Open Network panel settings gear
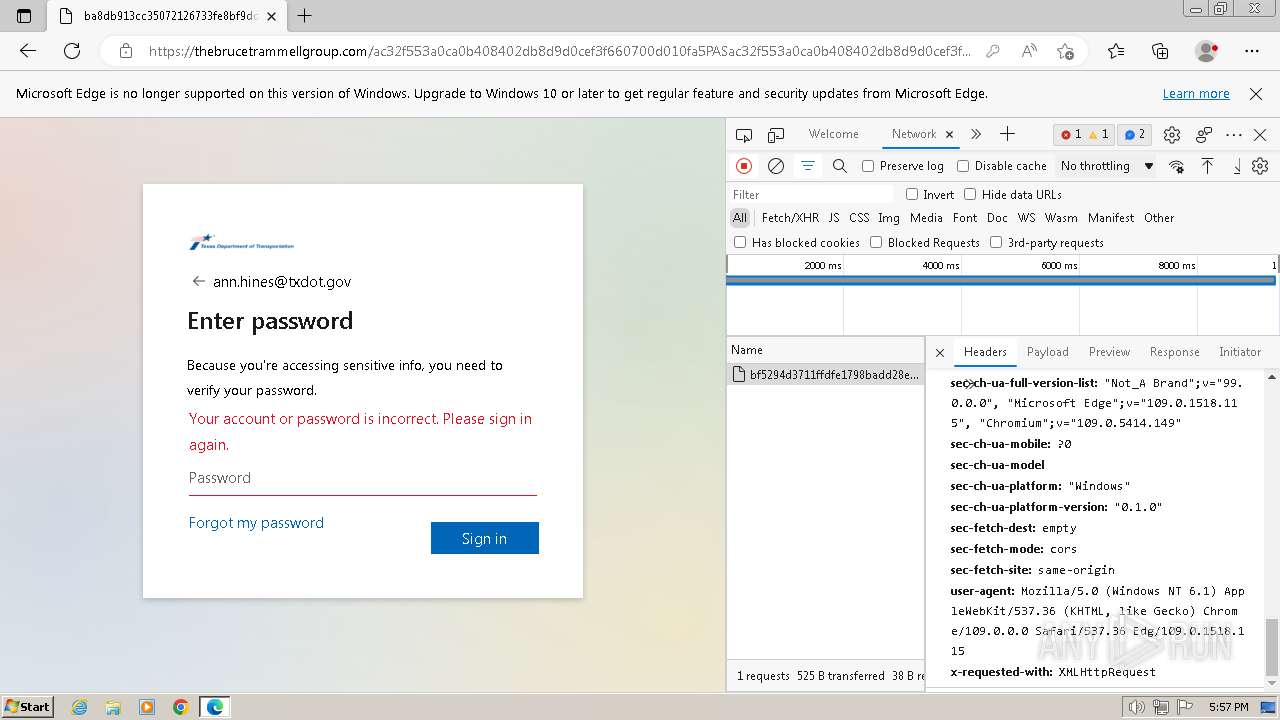This screenshot has height=720, width=1280. click(1260, 166)
